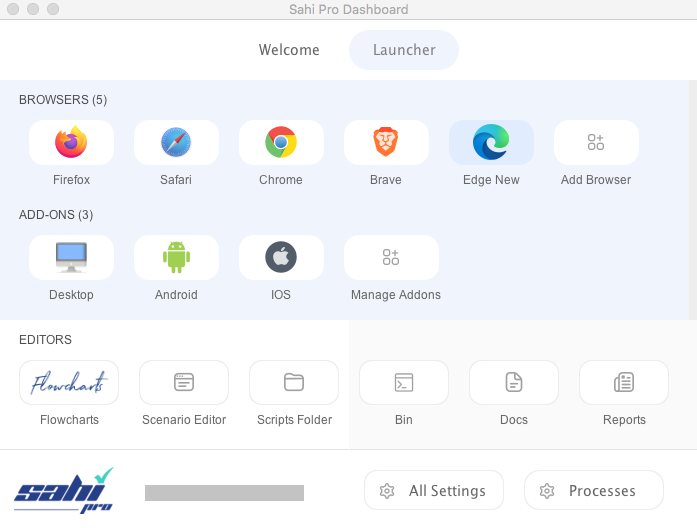The height and width of the screenshot is (528, 697).
Task: Launch the Android add-on
Action: point(176,258)
